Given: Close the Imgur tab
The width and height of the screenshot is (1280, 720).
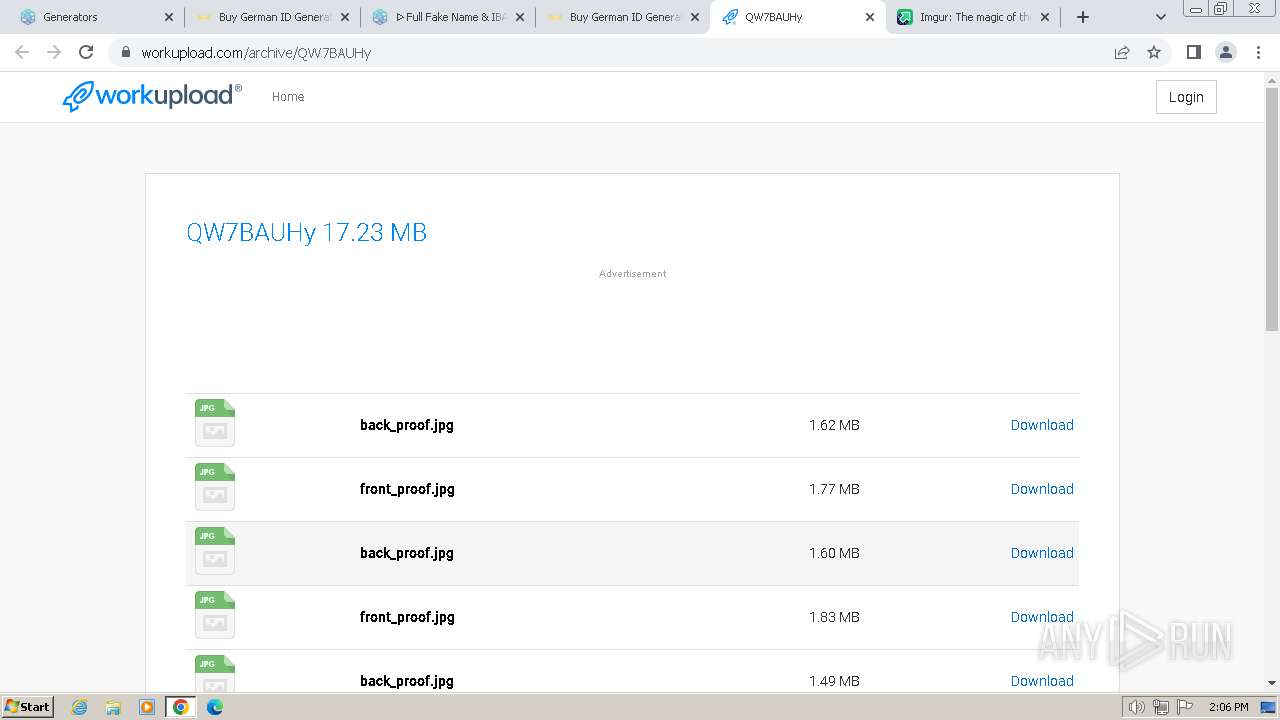Looking at the screenshot, I should point(1045,17).
